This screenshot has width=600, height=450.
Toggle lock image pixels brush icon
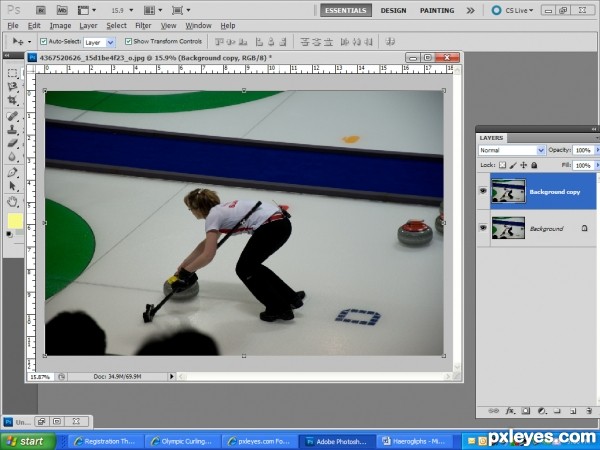pos(513,165)
